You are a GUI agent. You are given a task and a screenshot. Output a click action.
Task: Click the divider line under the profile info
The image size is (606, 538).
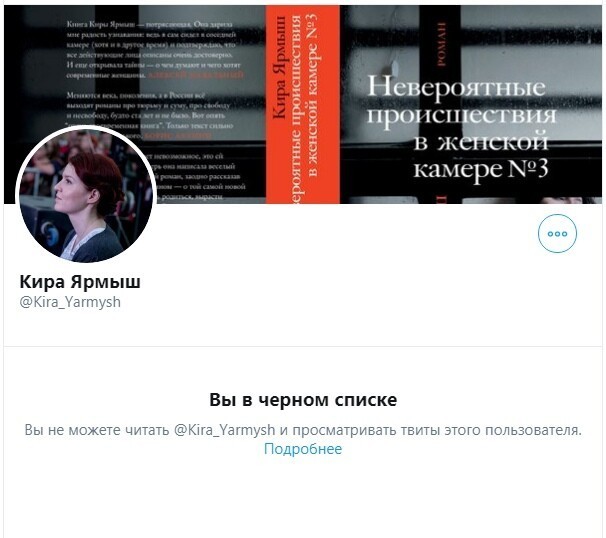pos(303,346)
